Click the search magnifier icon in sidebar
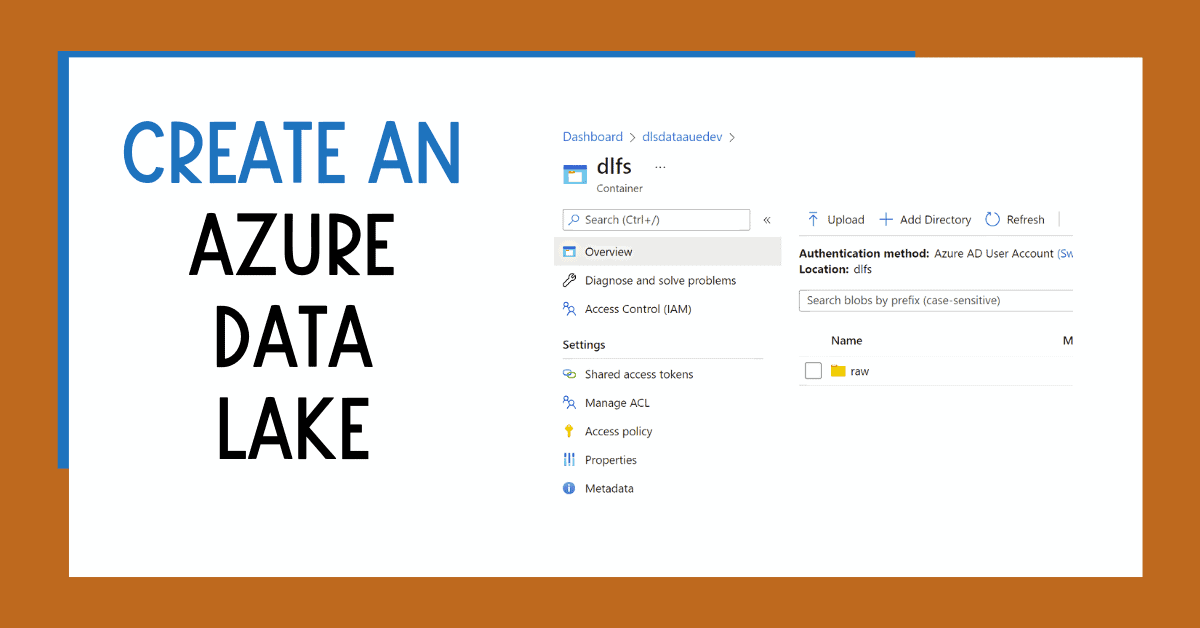The height and width of the screenshot is (628, 1200). [x=574, y=220]
